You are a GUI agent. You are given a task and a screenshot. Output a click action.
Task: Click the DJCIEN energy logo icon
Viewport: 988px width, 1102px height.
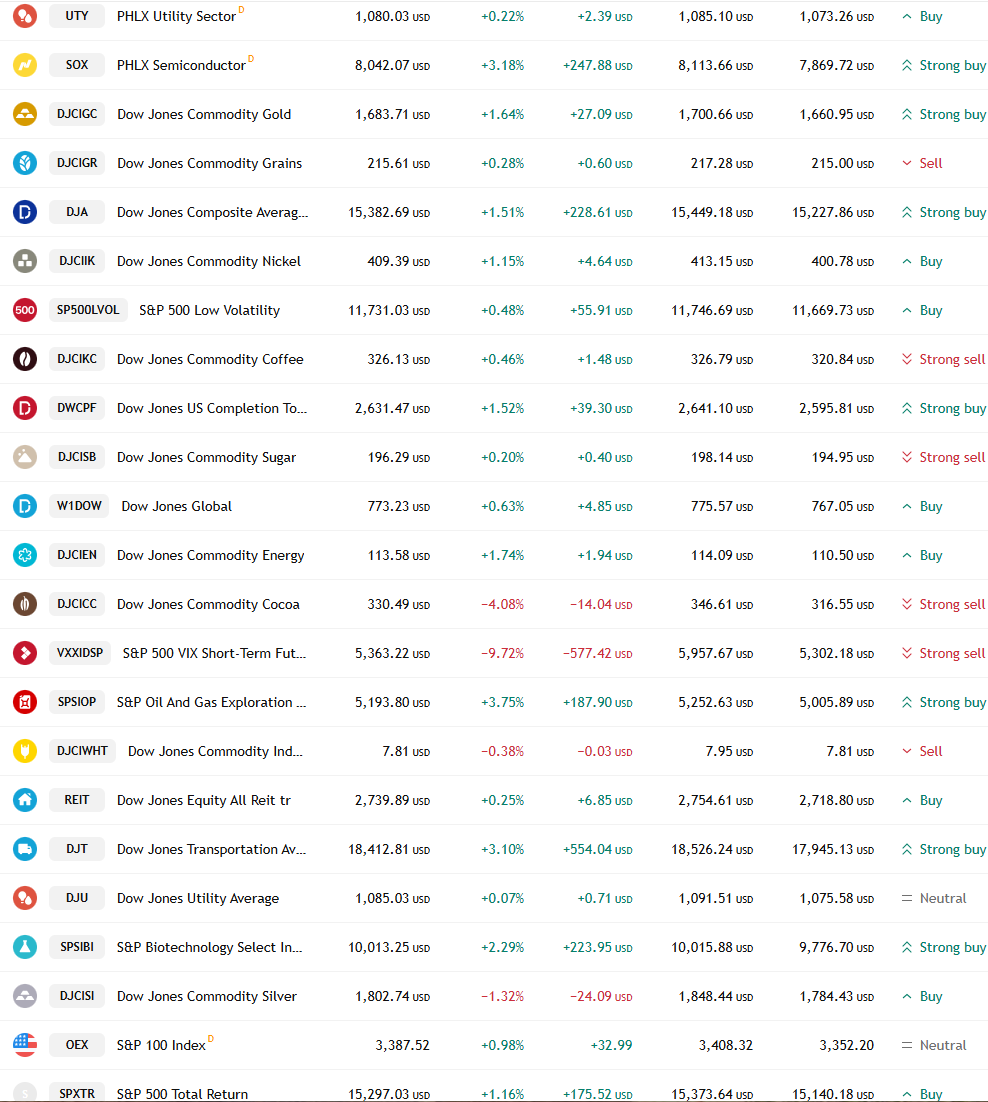[25, 555]
